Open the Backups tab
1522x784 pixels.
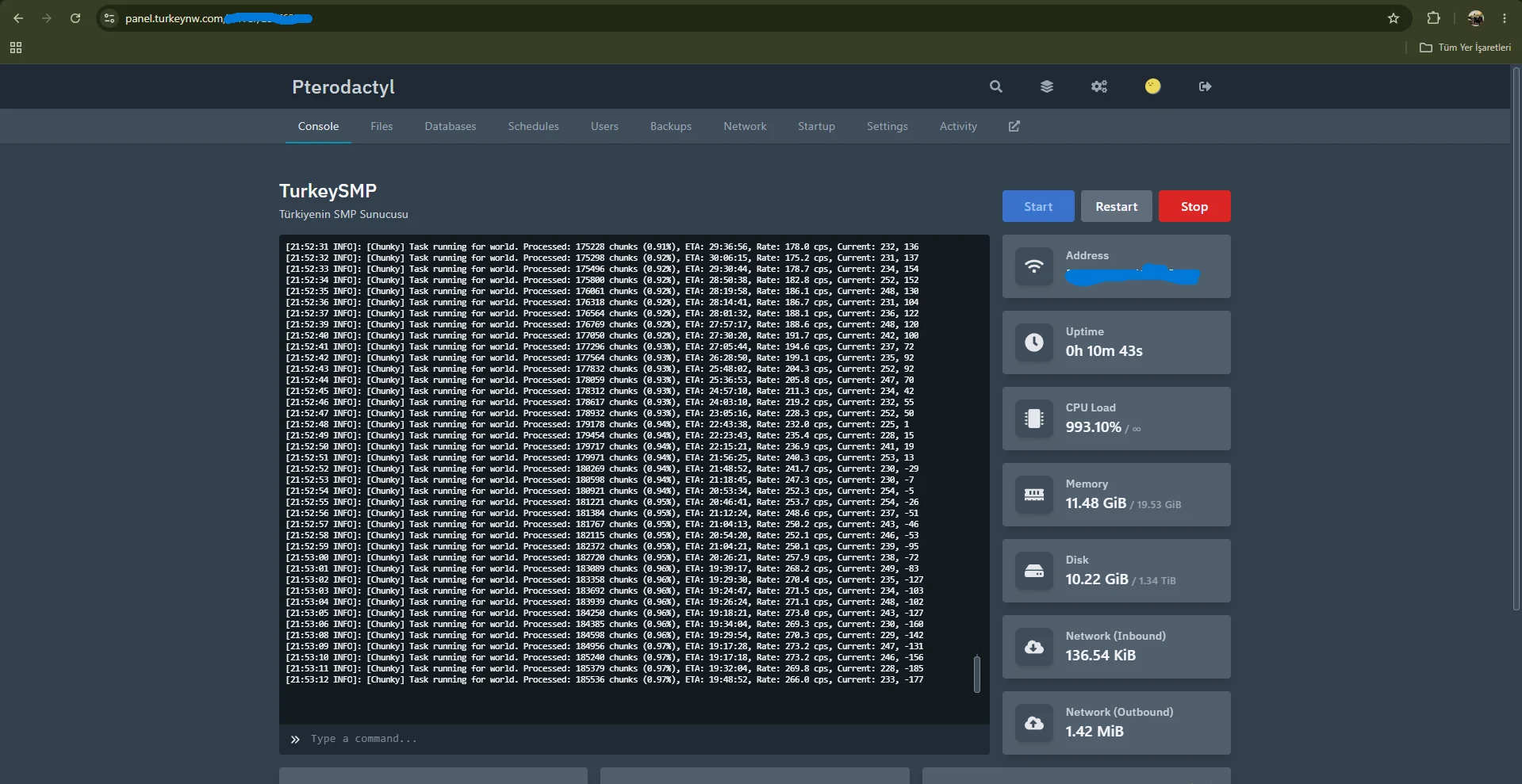(x=671, y=126)
